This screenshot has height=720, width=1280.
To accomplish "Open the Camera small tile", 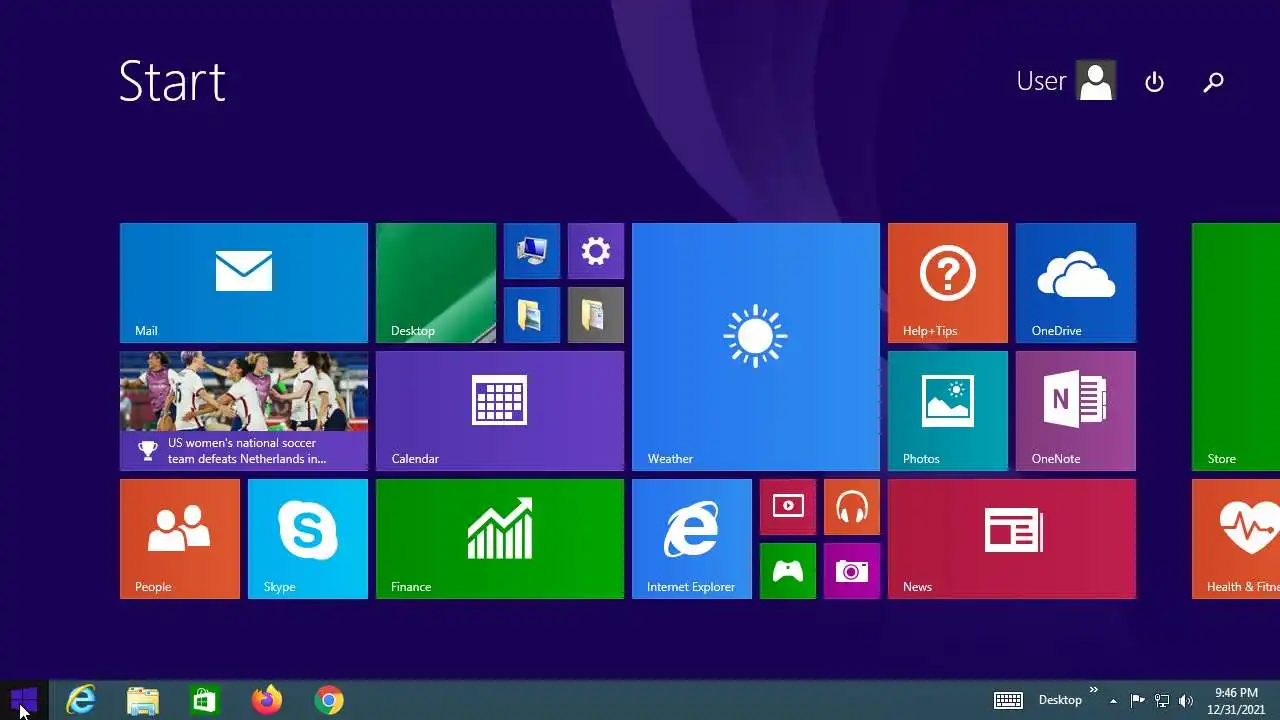I will point(852,571).
